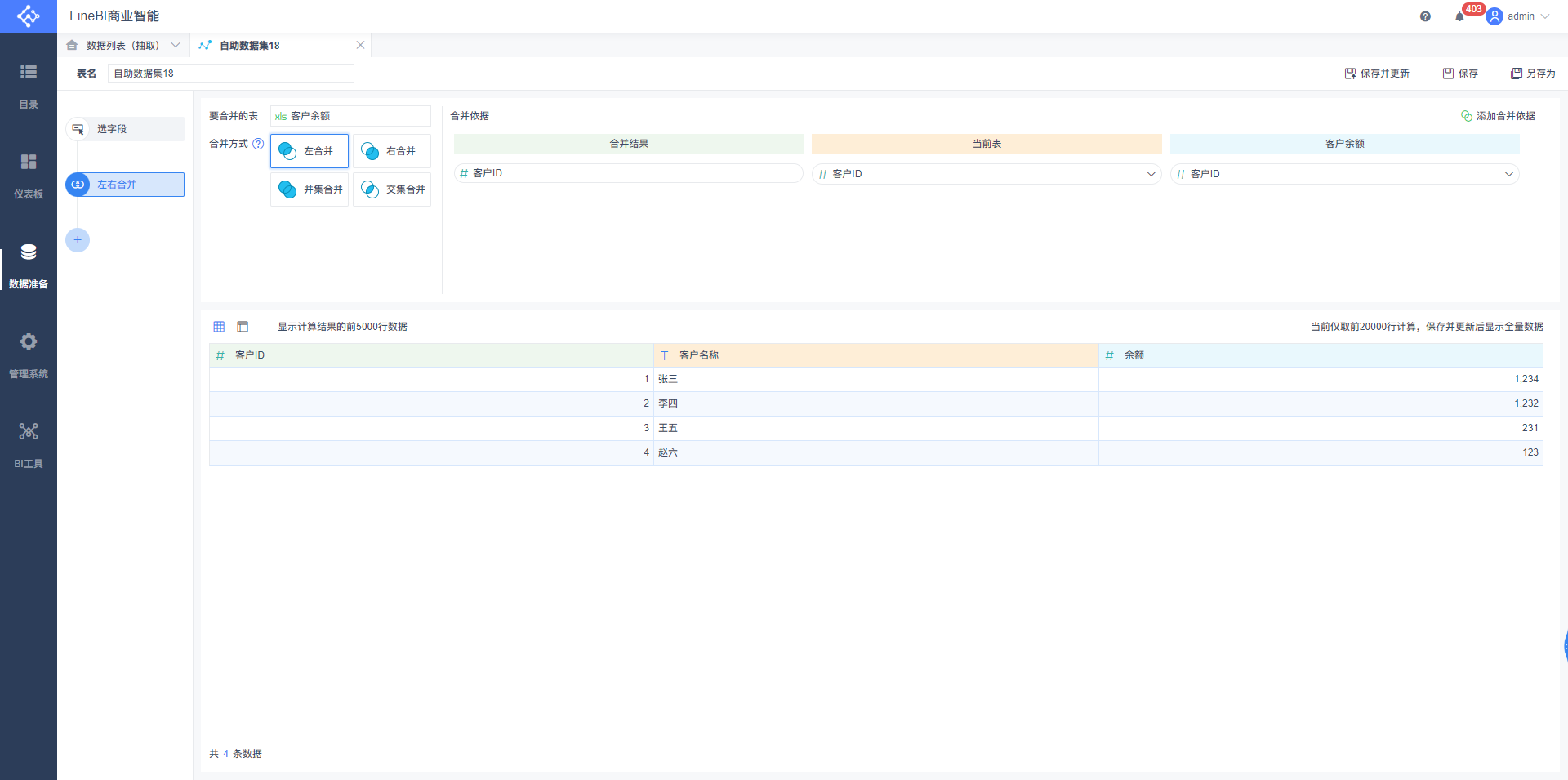This screenshot has width=1568, height=780.
Task: Open the admin account dropdown arrow
Action: pyautogui.click(x=1545, y=16)
